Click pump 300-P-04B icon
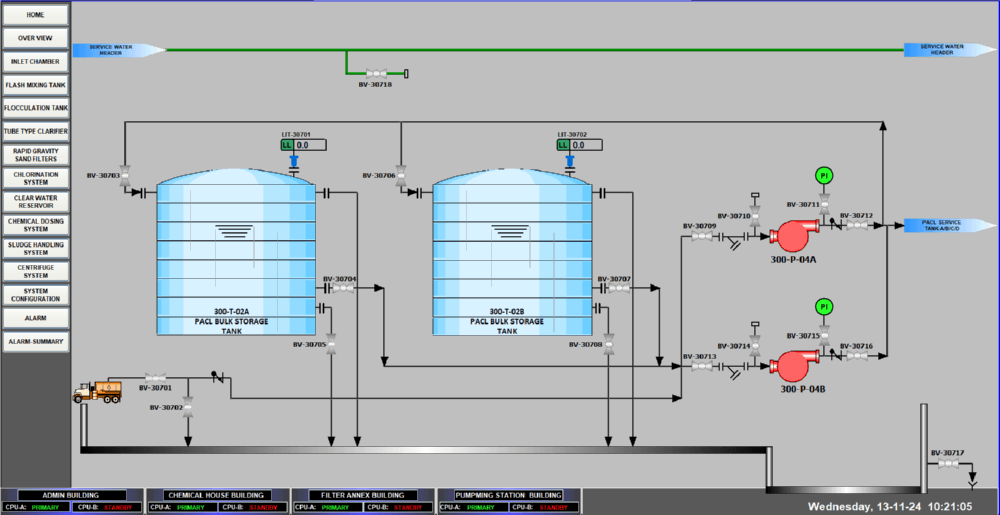Viewport: 1000px width, 515px height. pos(794,367)
